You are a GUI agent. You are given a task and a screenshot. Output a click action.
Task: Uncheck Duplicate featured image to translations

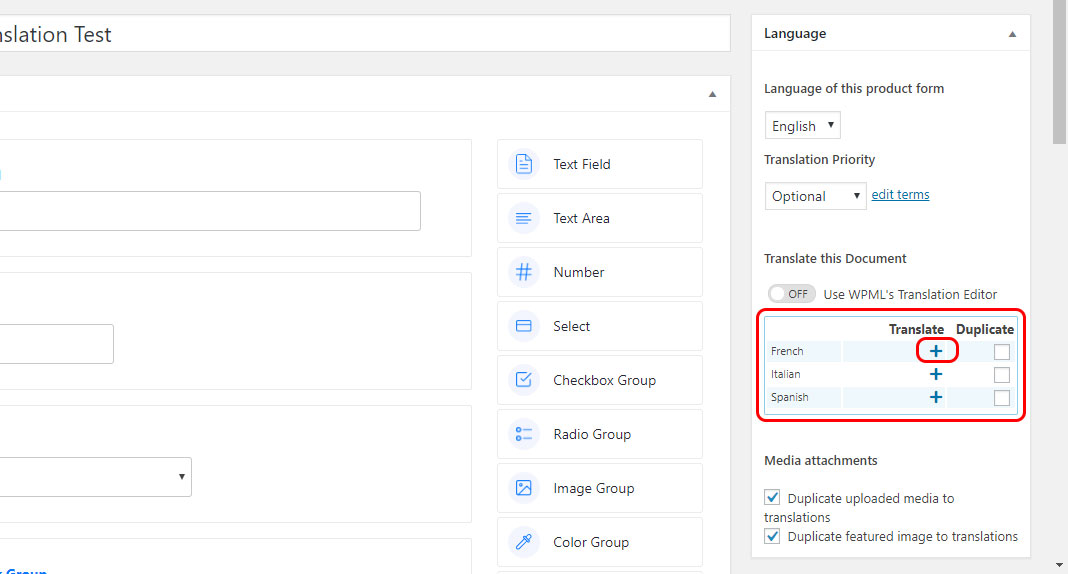pyautogui.click(x=772, y=536)
